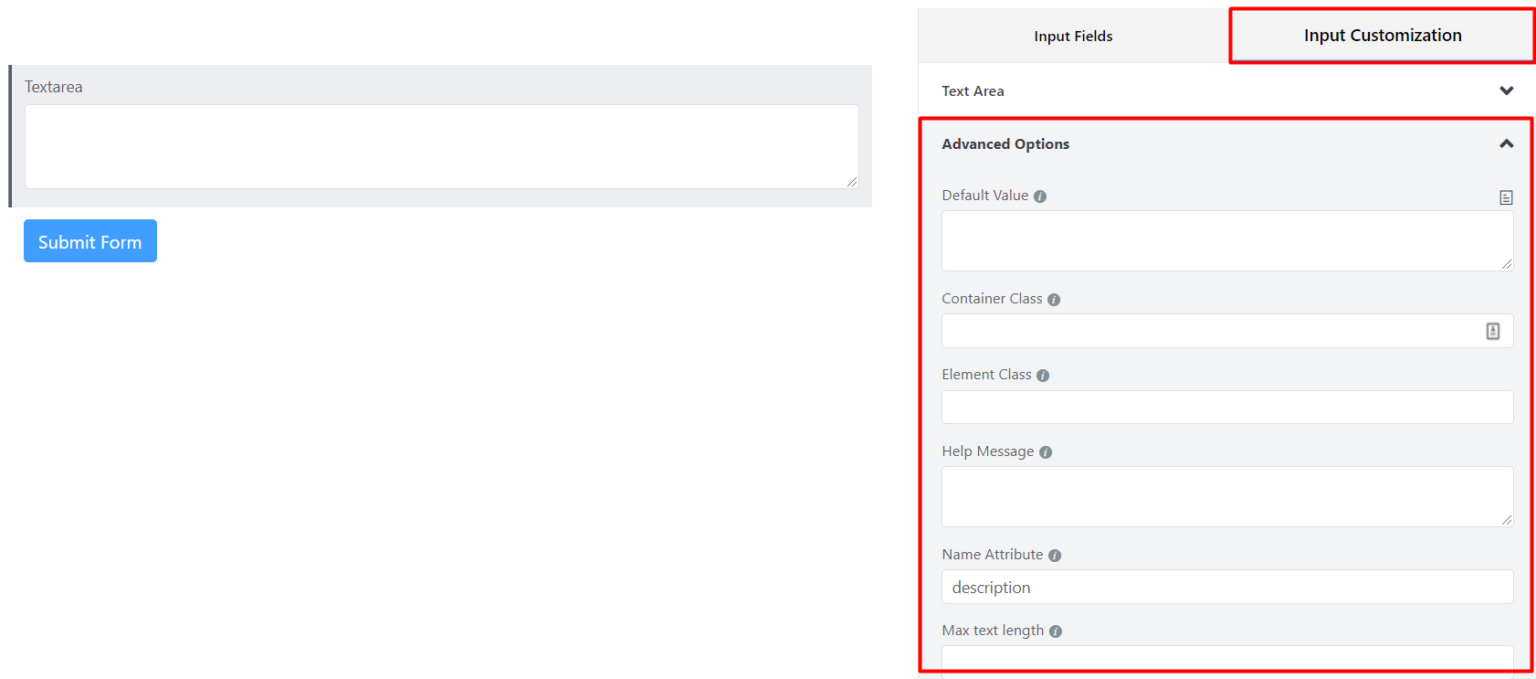Click the Max text length info tooltip icon
The height and width of the screenshot is (679, 1536).
1056,630
